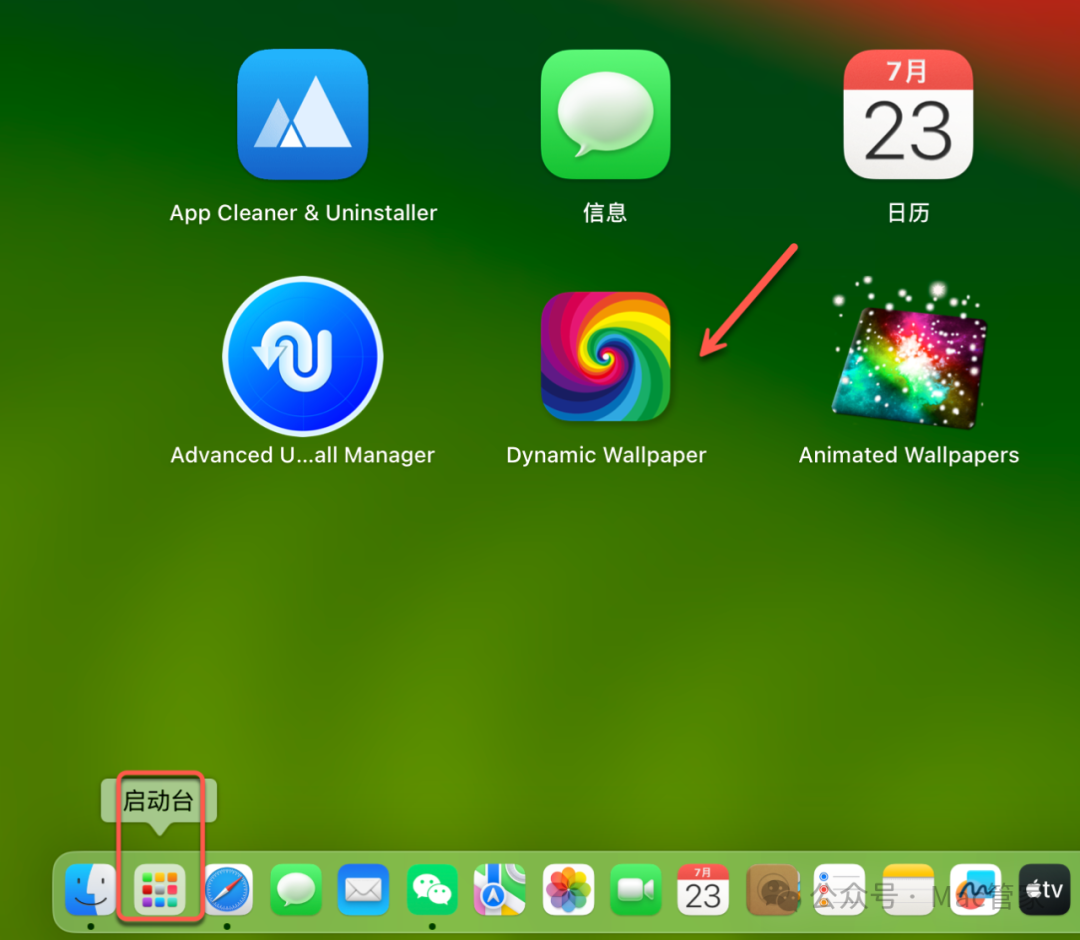
Task: Open Reminders from the Dock
Action: coord(840,889)
